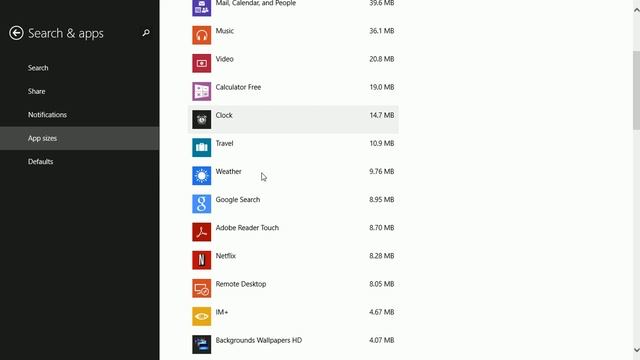Viewport: 640px width, 360px height.
Task: Select the Google Search app name
Action: point(238,200)
